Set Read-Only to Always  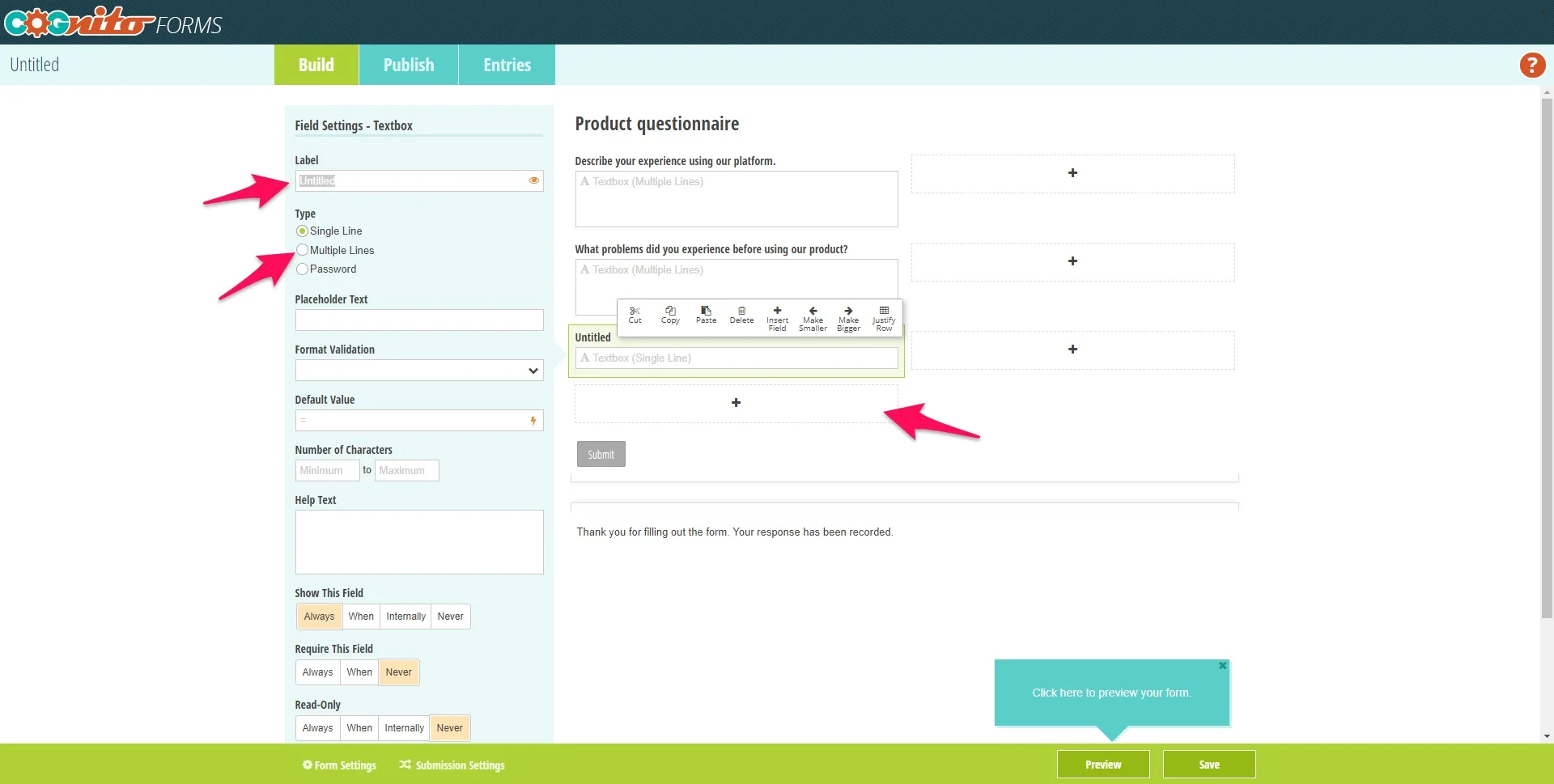tap(317, 728)
